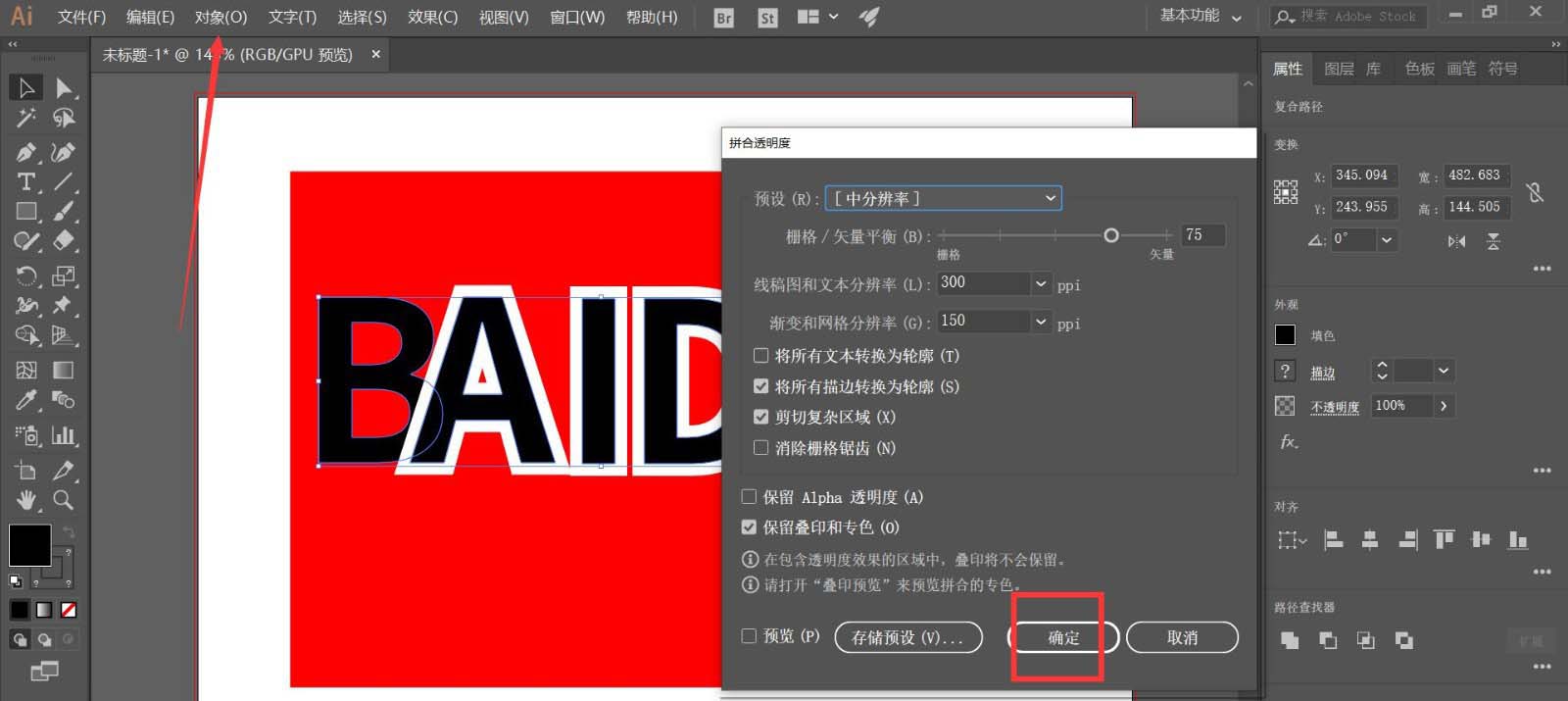This screenshot has width=1568, height=701.
Task: Select the Line Segment tool
Action: [64, 181]
